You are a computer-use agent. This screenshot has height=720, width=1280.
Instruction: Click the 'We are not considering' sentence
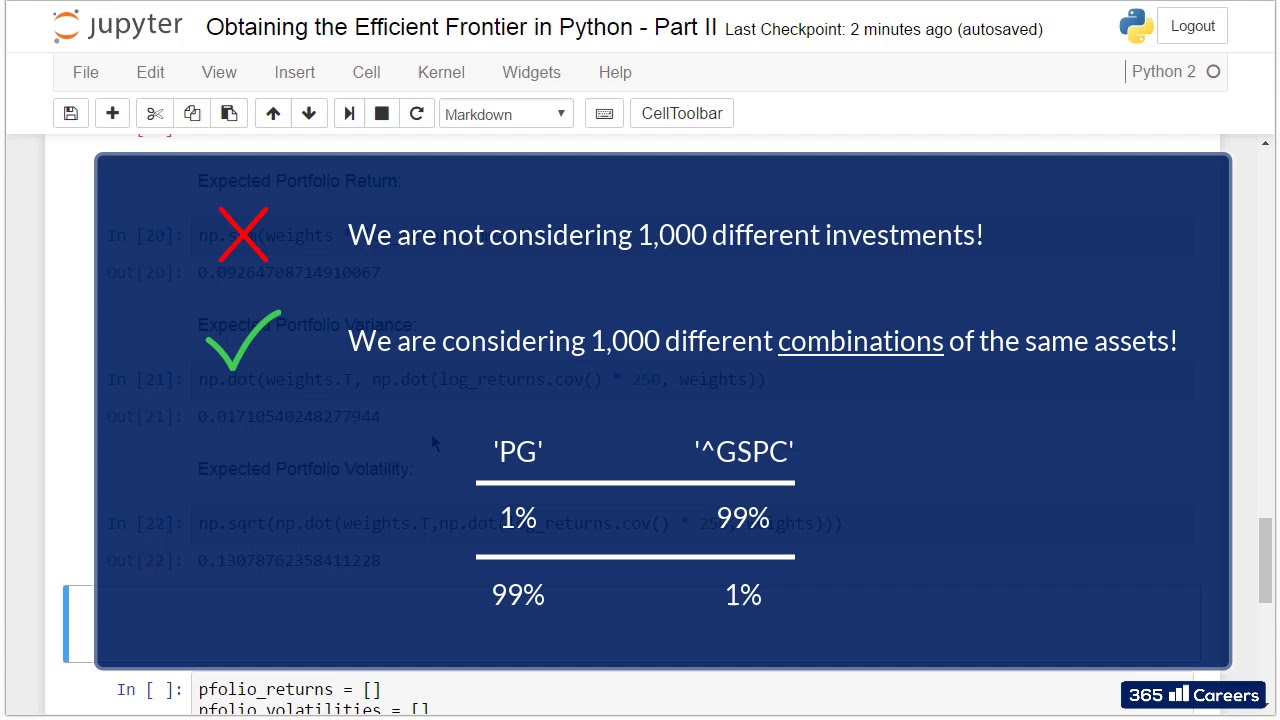[665, 235]
